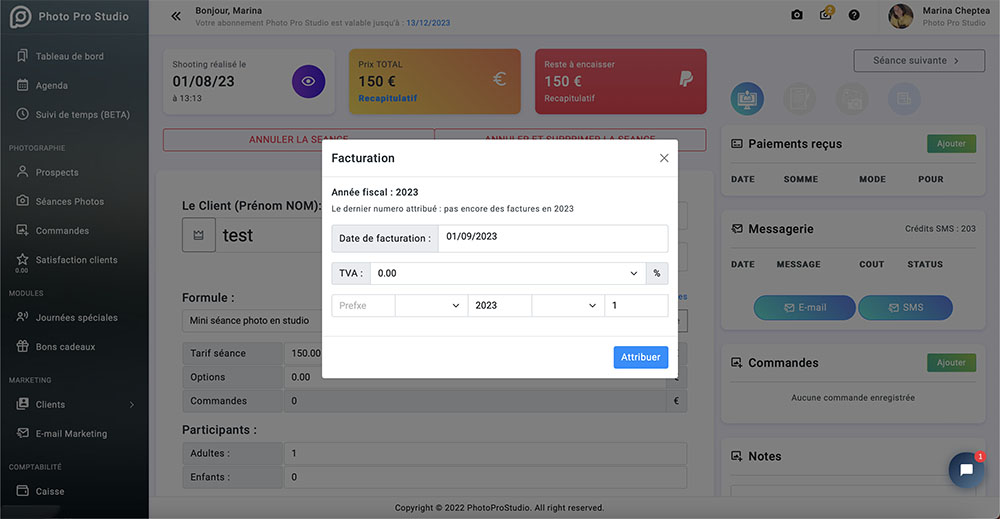The width and height of the screenshot is (1000, 519).
Task: Click the client crown icon button
Action: click(x=198, y=235)
